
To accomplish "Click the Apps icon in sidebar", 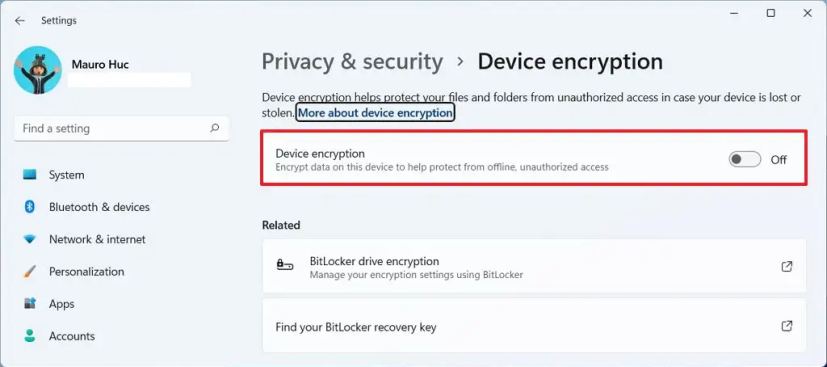I will pyautogui.click(x=30, y=304).
